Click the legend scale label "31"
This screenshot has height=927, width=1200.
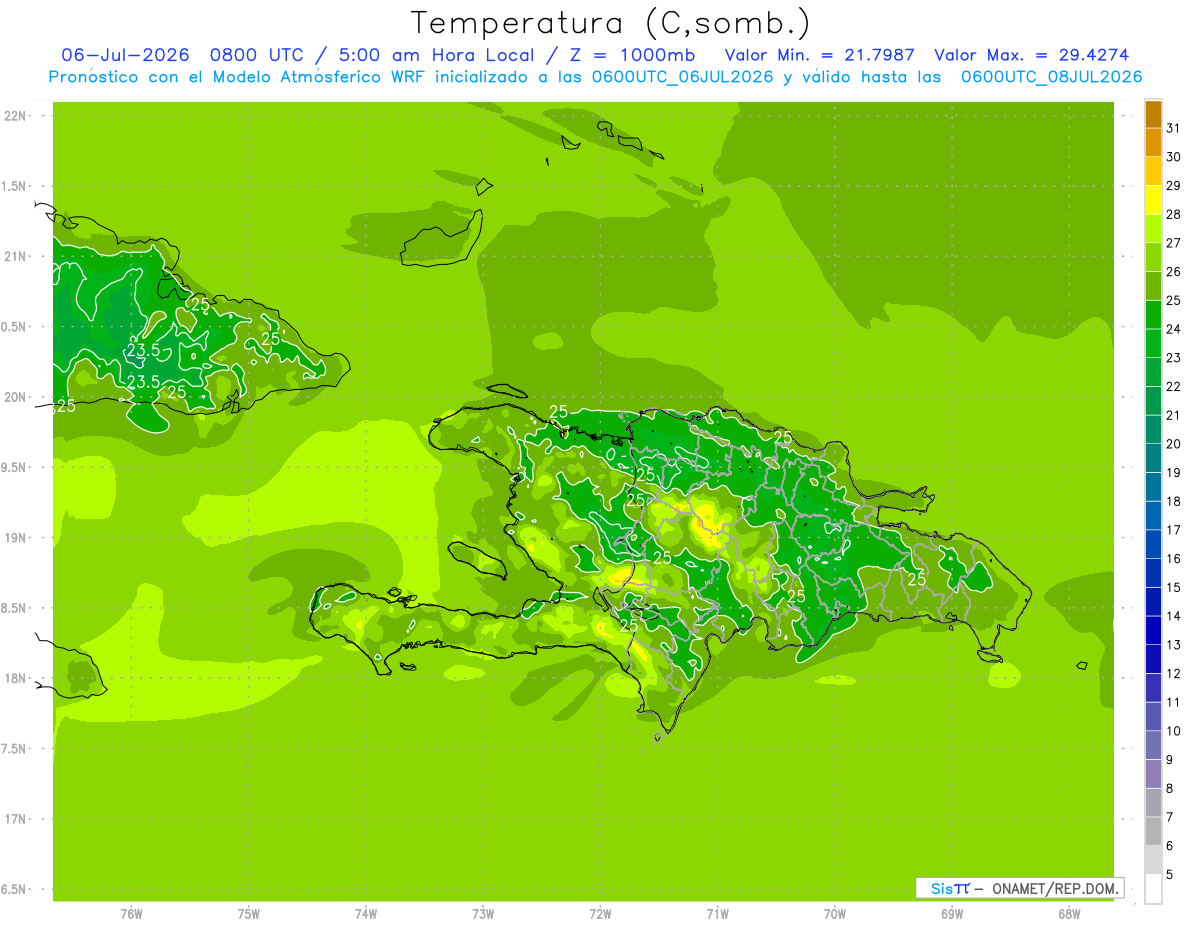1173,129
